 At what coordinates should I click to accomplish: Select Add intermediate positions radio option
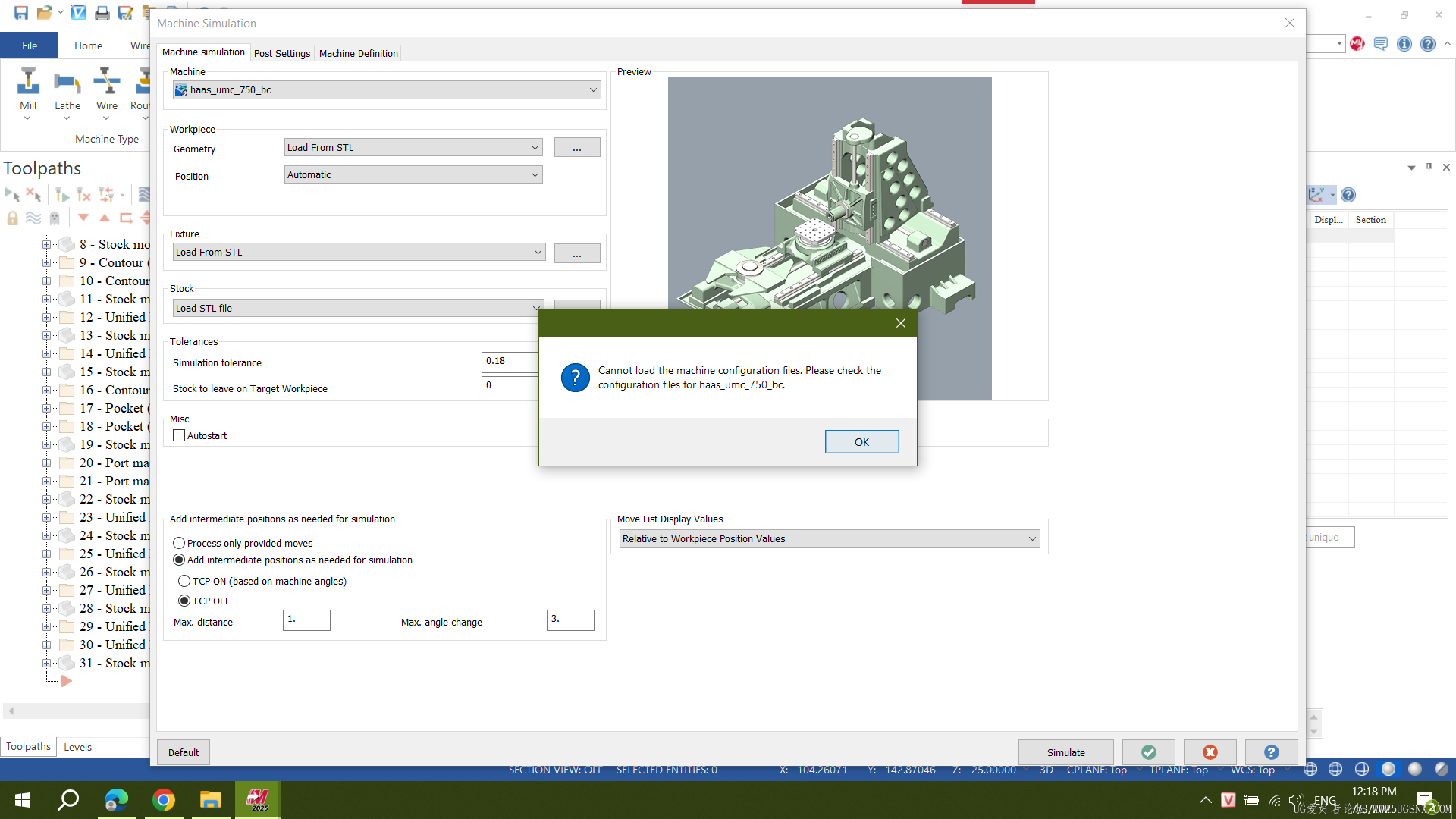(x=179, y=560)
